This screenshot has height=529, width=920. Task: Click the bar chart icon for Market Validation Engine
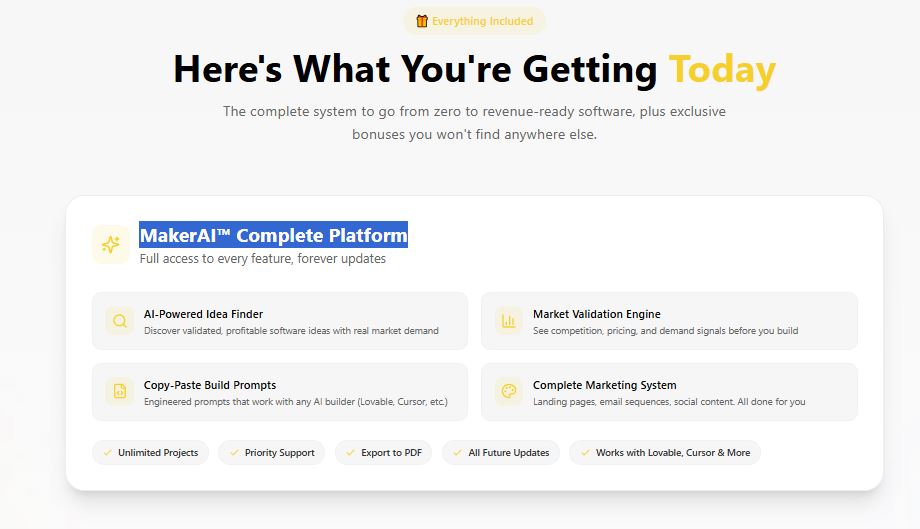tap(508, 321)
